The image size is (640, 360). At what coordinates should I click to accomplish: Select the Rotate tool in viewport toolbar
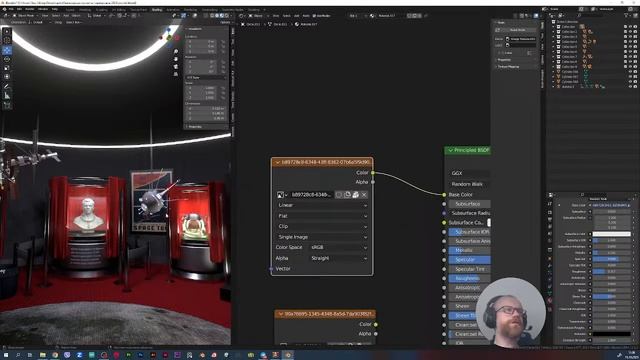point(7,59)
